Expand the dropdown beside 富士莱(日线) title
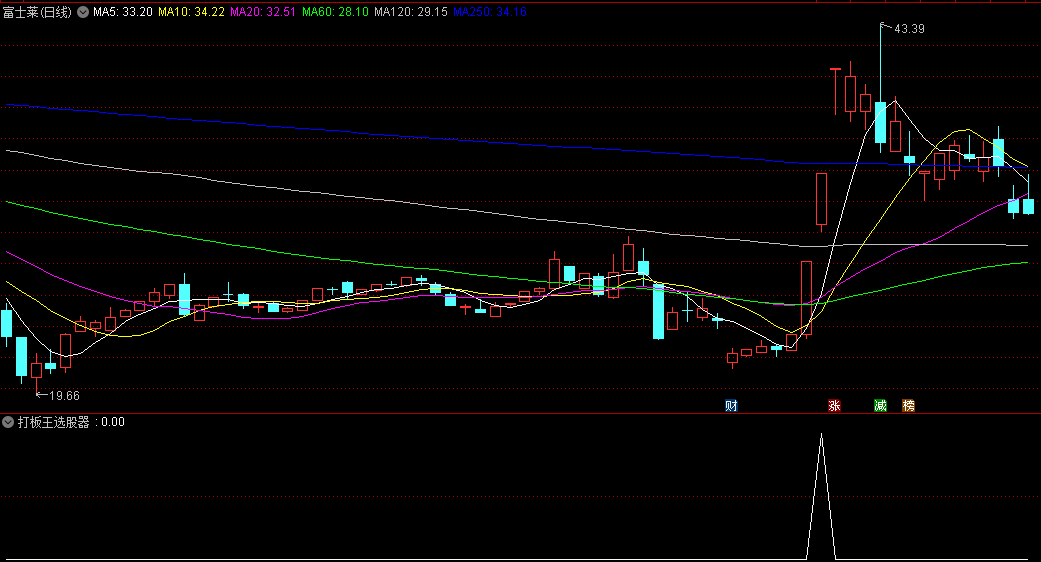 tap(83, 12)
